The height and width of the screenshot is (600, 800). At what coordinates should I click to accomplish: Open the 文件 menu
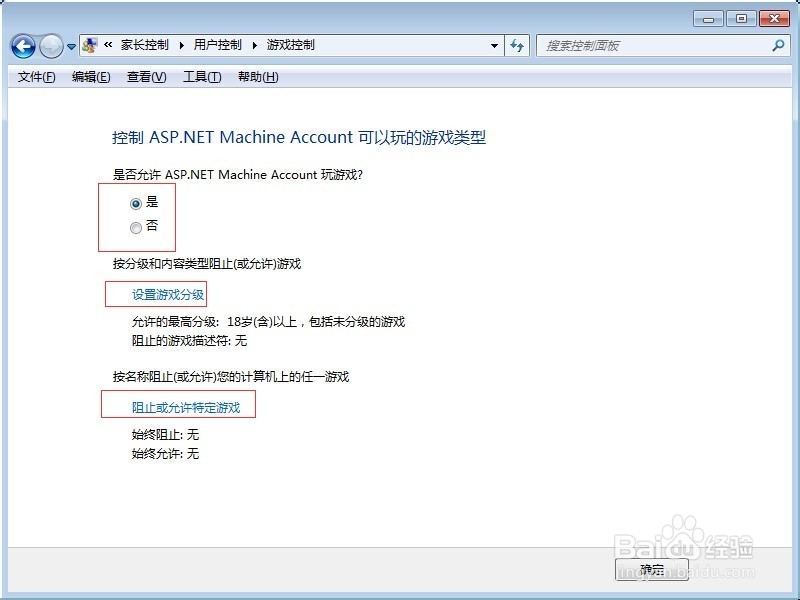(34, 77)
